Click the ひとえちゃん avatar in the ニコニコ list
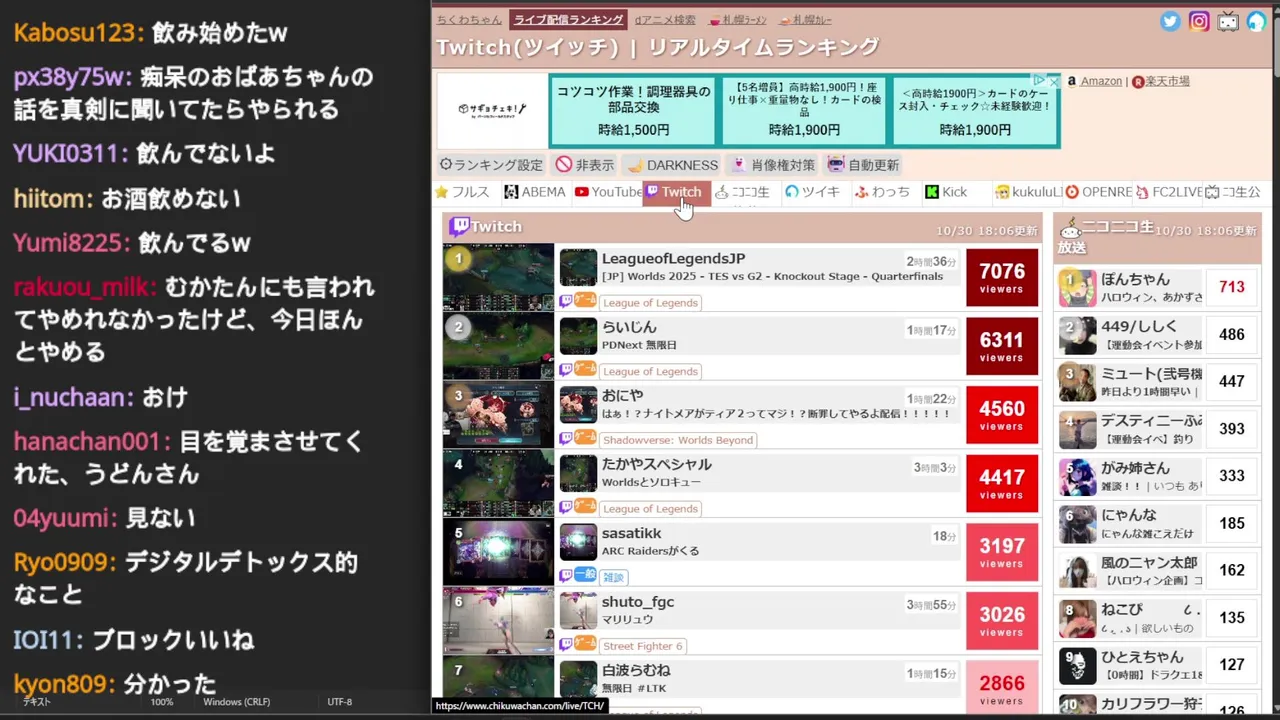This screenshot has width=1280, height=720. (x=1078, y=666)
